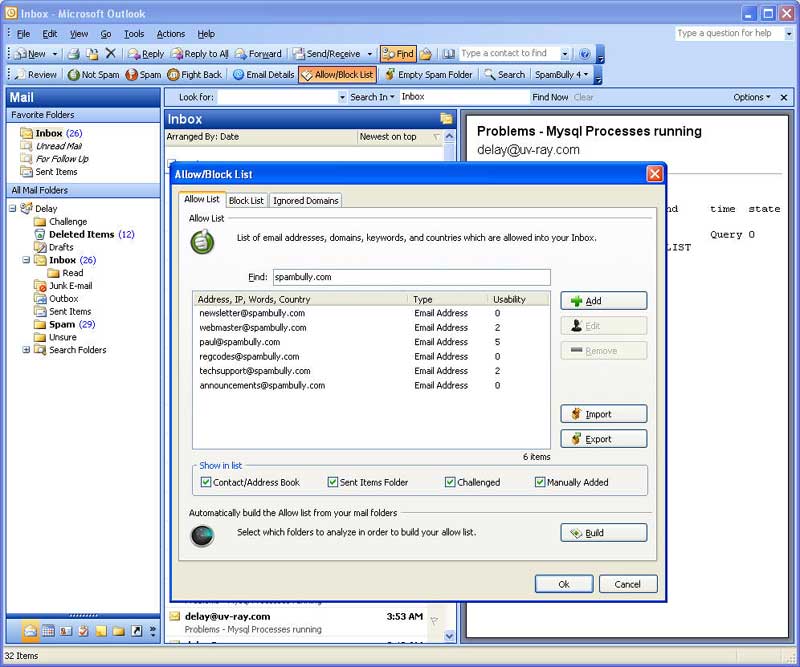
Task: Click the blue Help question icon
Action: tap(585, 54)
